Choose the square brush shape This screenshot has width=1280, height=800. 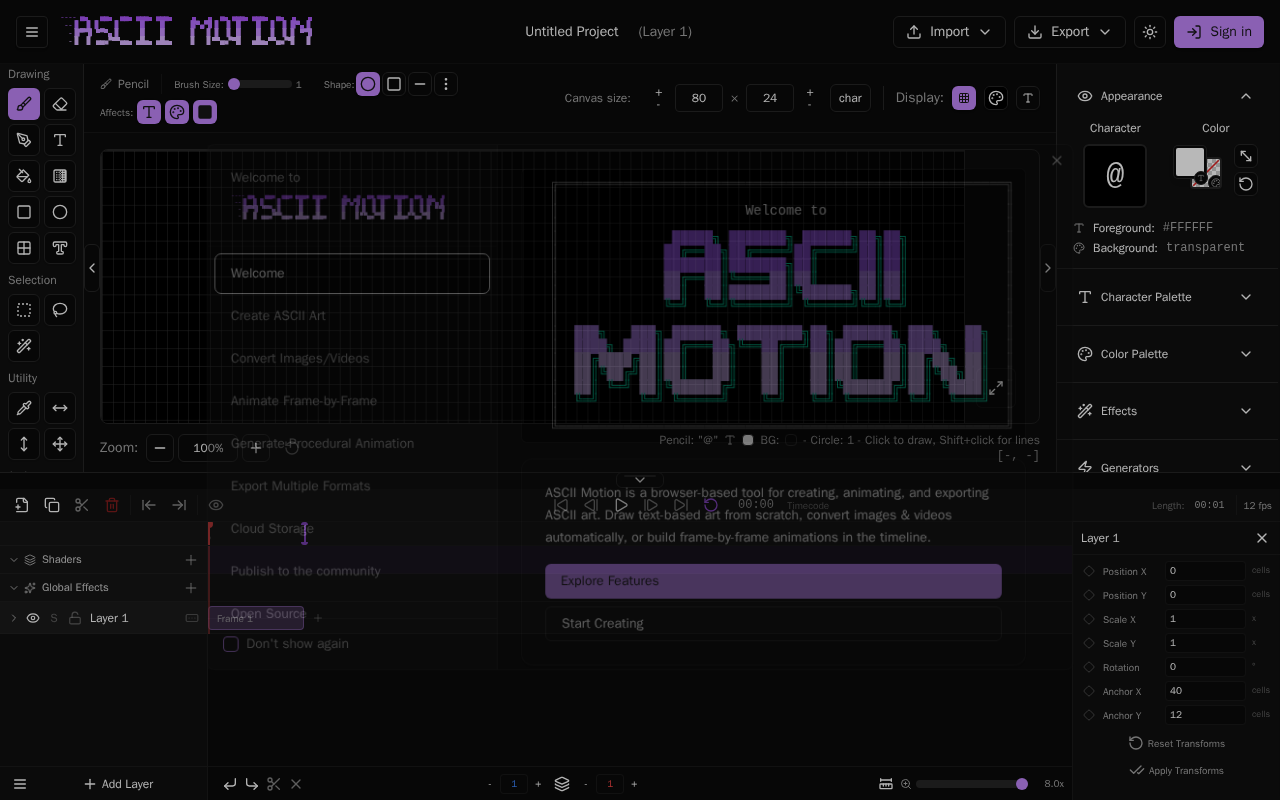[x=394, y=84]
